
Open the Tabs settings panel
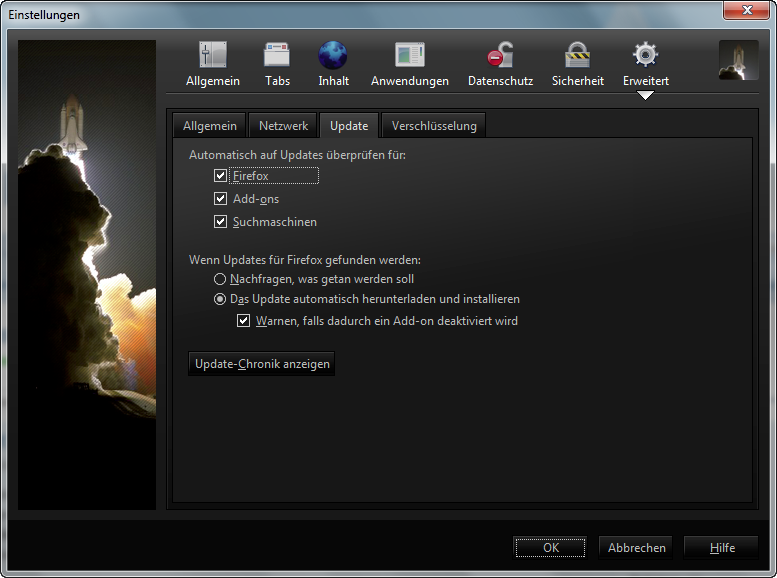(x=277, y=64)
